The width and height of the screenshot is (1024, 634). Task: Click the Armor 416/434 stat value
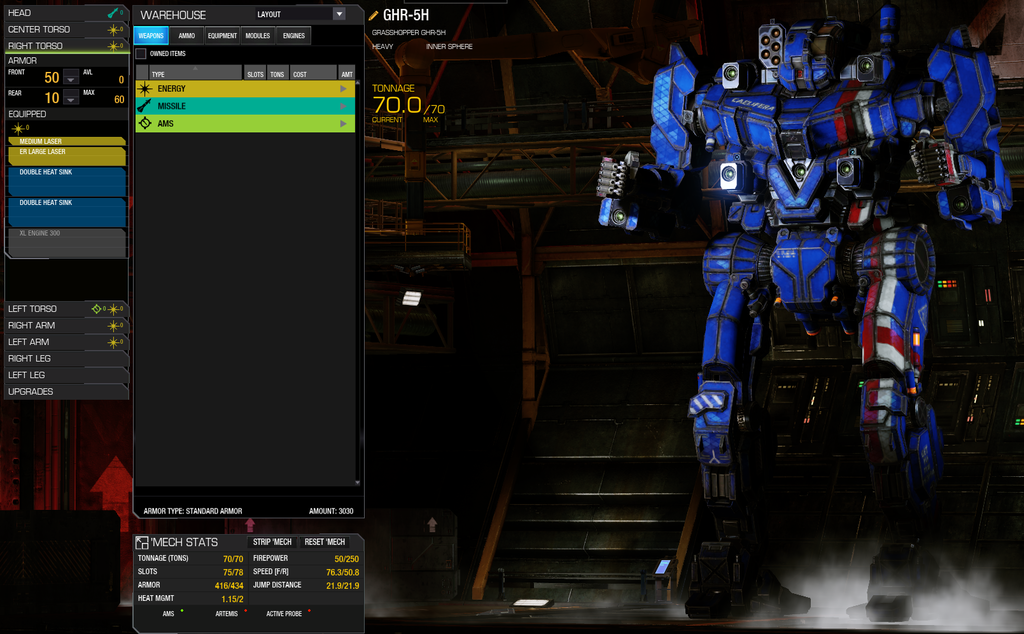229,586
